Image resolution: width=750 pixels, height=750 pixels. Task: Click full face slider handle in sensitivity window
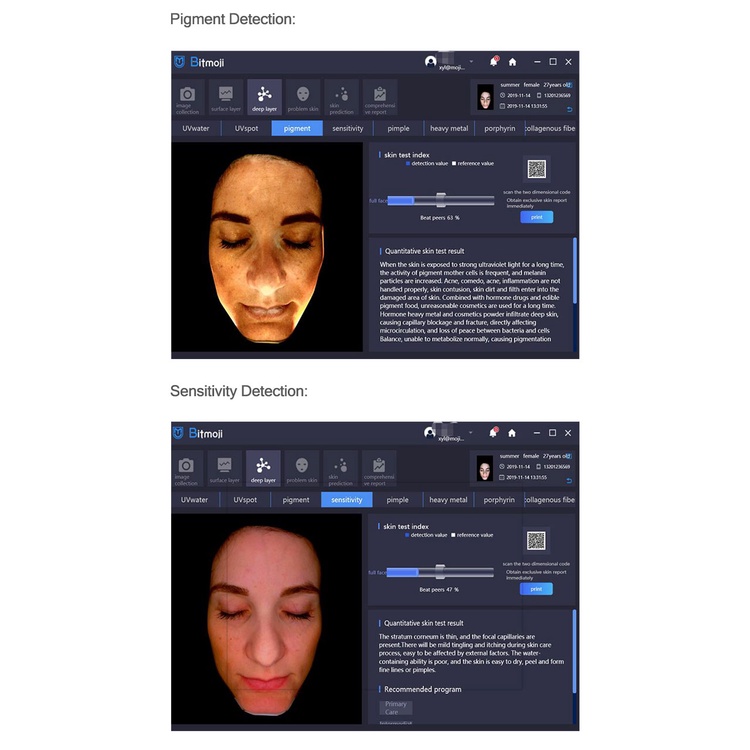pyautogui.click(x=439, y=572)
